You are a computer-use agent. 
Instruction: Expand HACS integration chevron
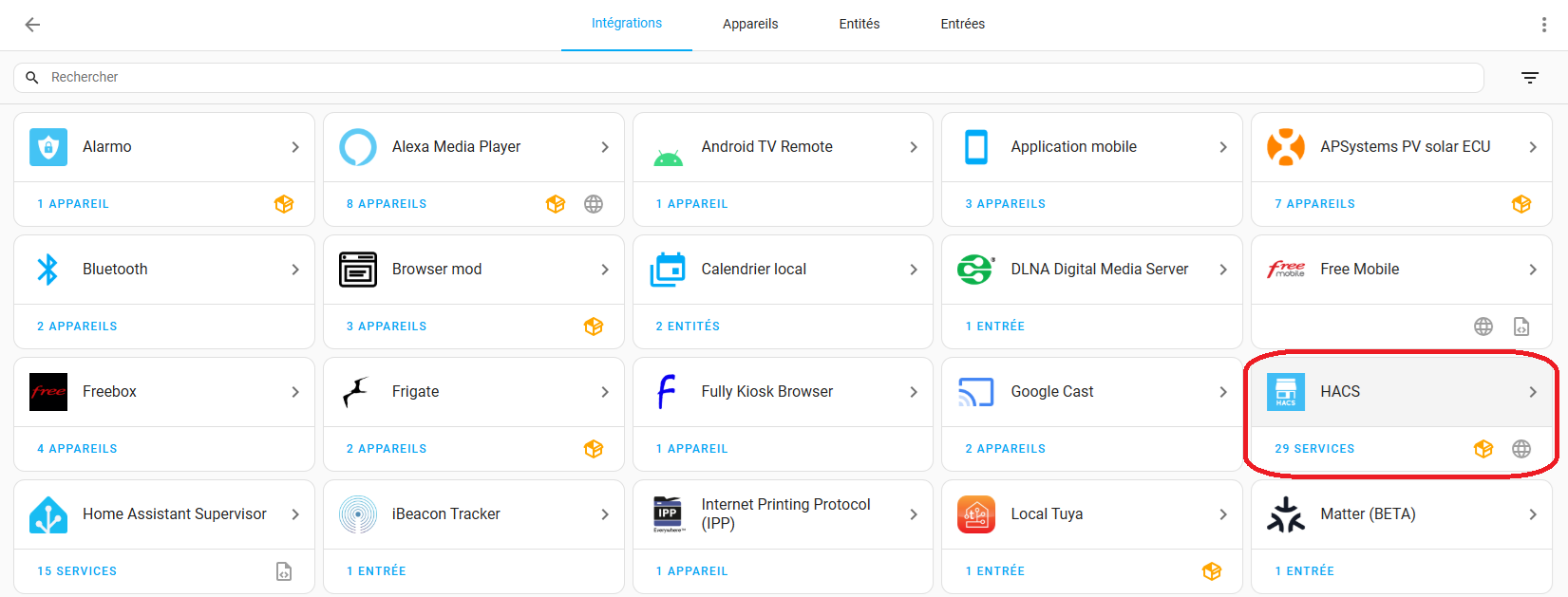1533,392
